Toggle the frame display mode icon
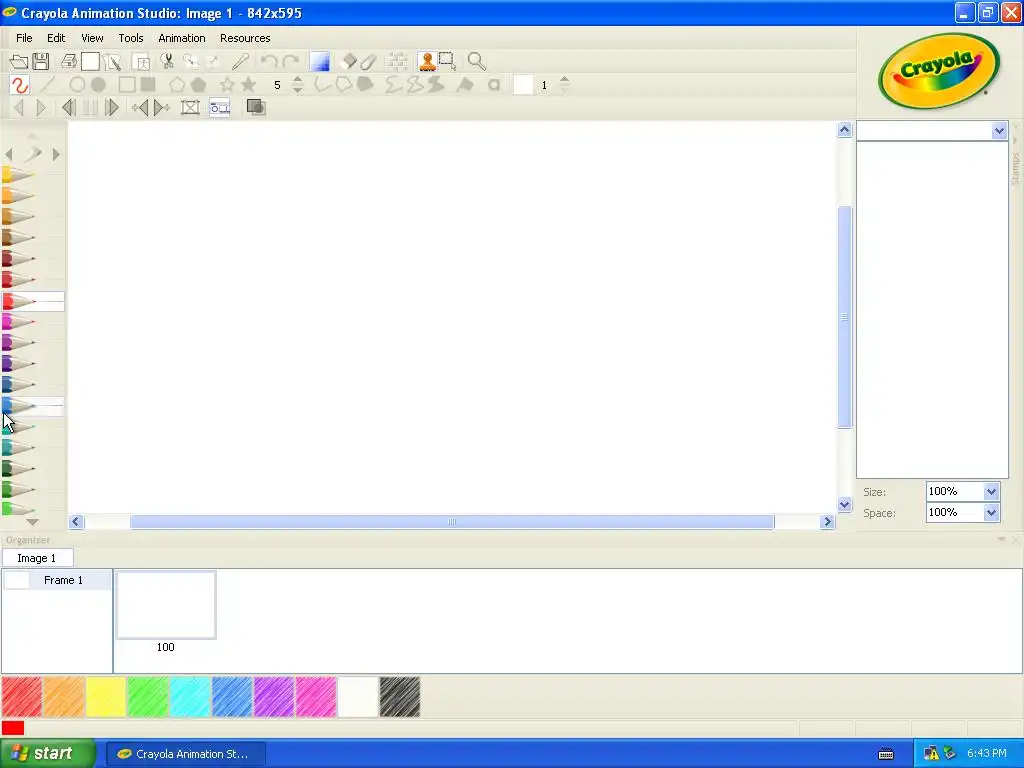 pos(219,107)
